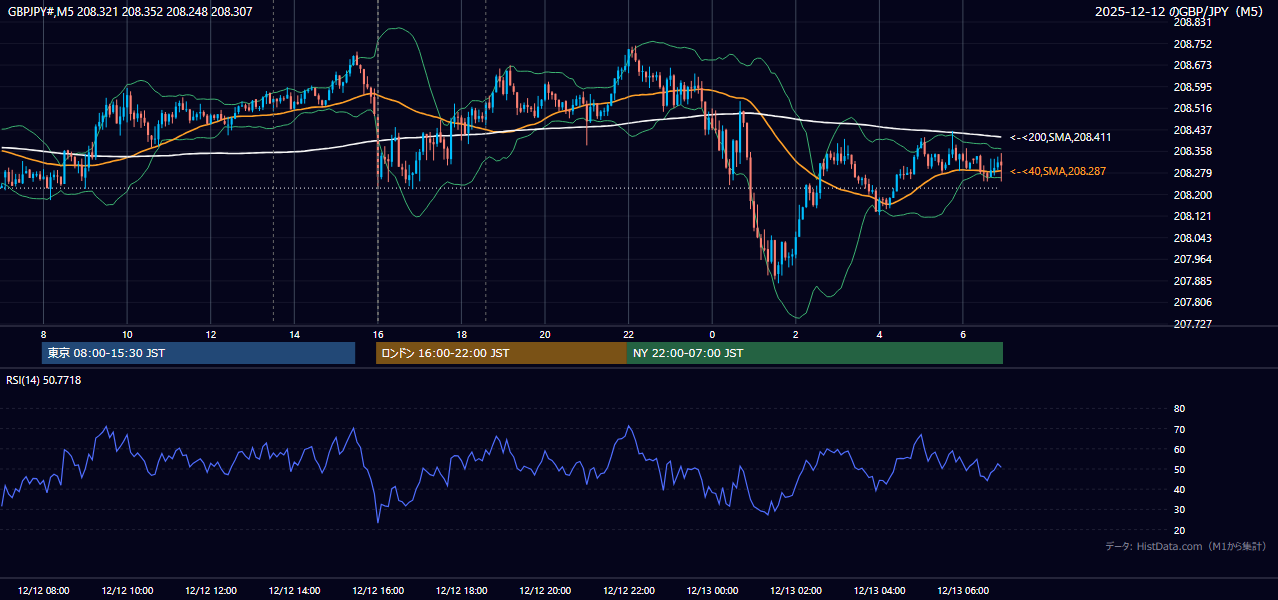Click hour label 14 under price chart
The image size is (1278, 600).
coord(294,334)
